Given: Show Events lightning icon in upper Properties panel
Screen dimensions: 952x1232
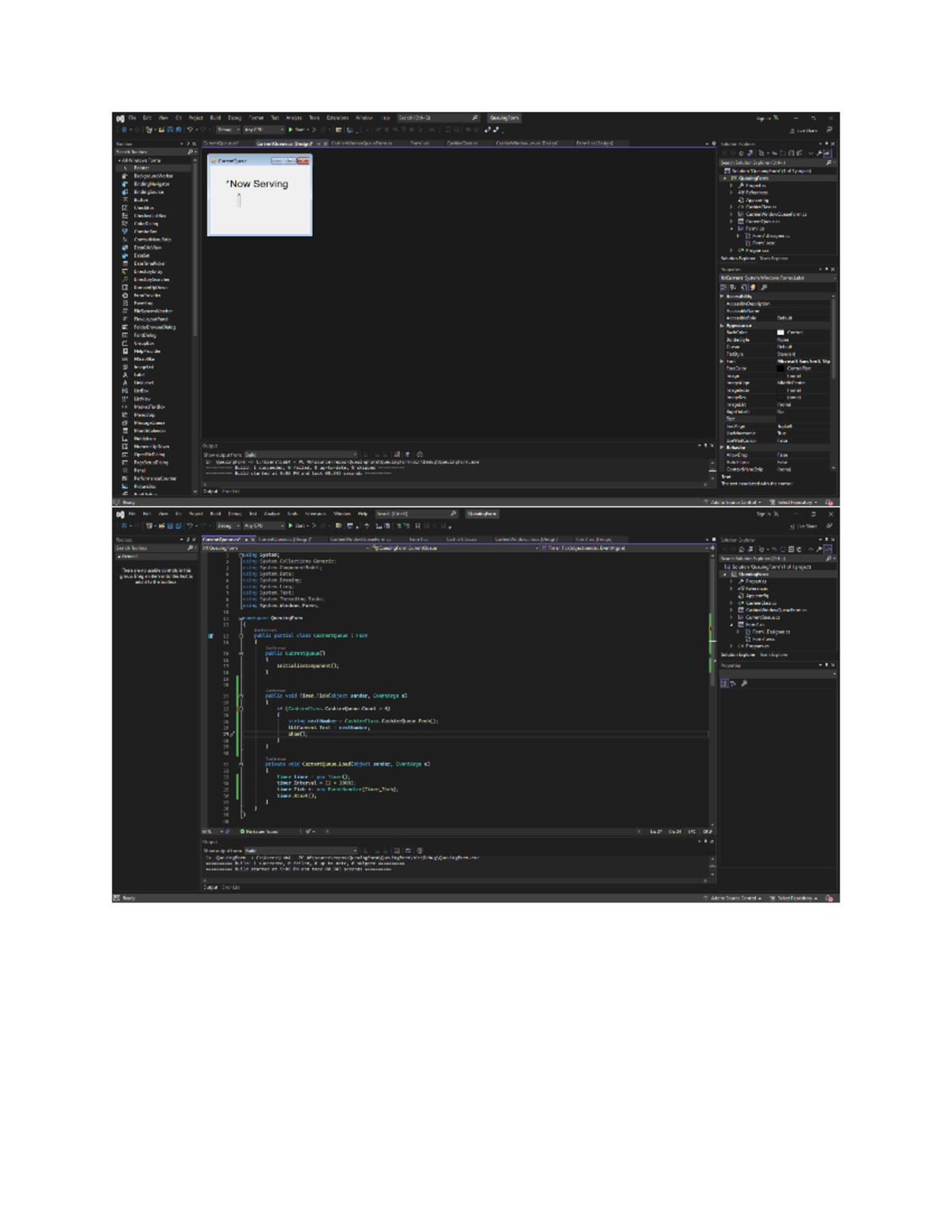Looking at the screenshot, I should tap(753, 287).
